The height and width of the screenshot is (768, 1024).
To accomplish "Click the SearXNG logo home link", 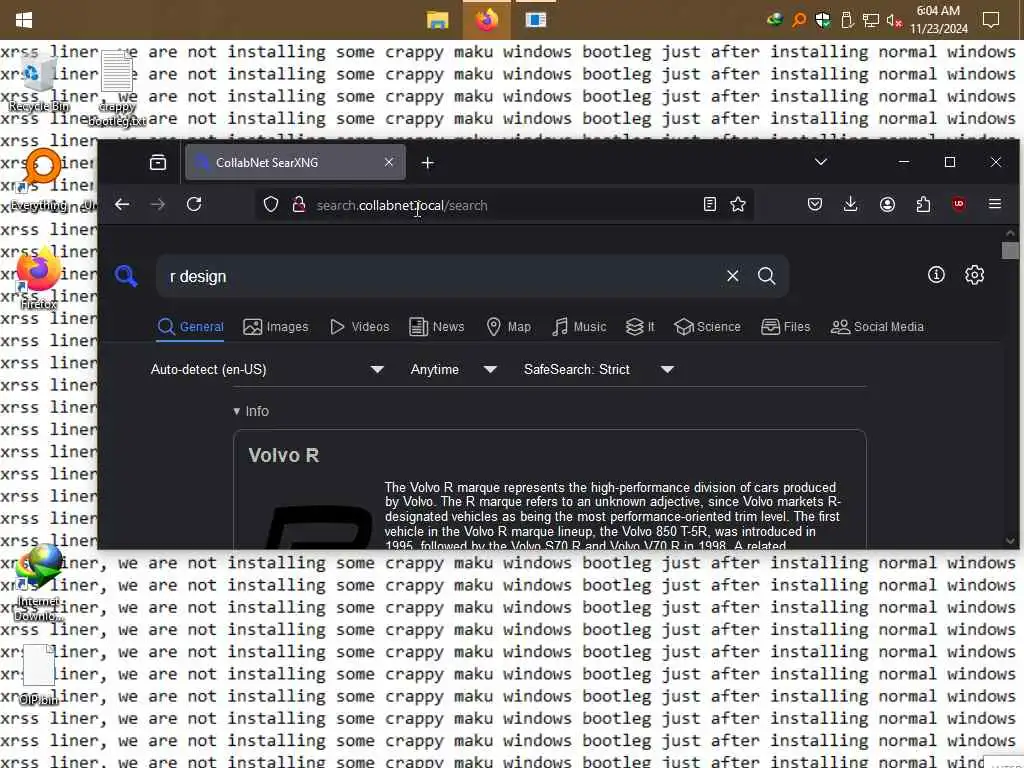I will coord(126,276).
